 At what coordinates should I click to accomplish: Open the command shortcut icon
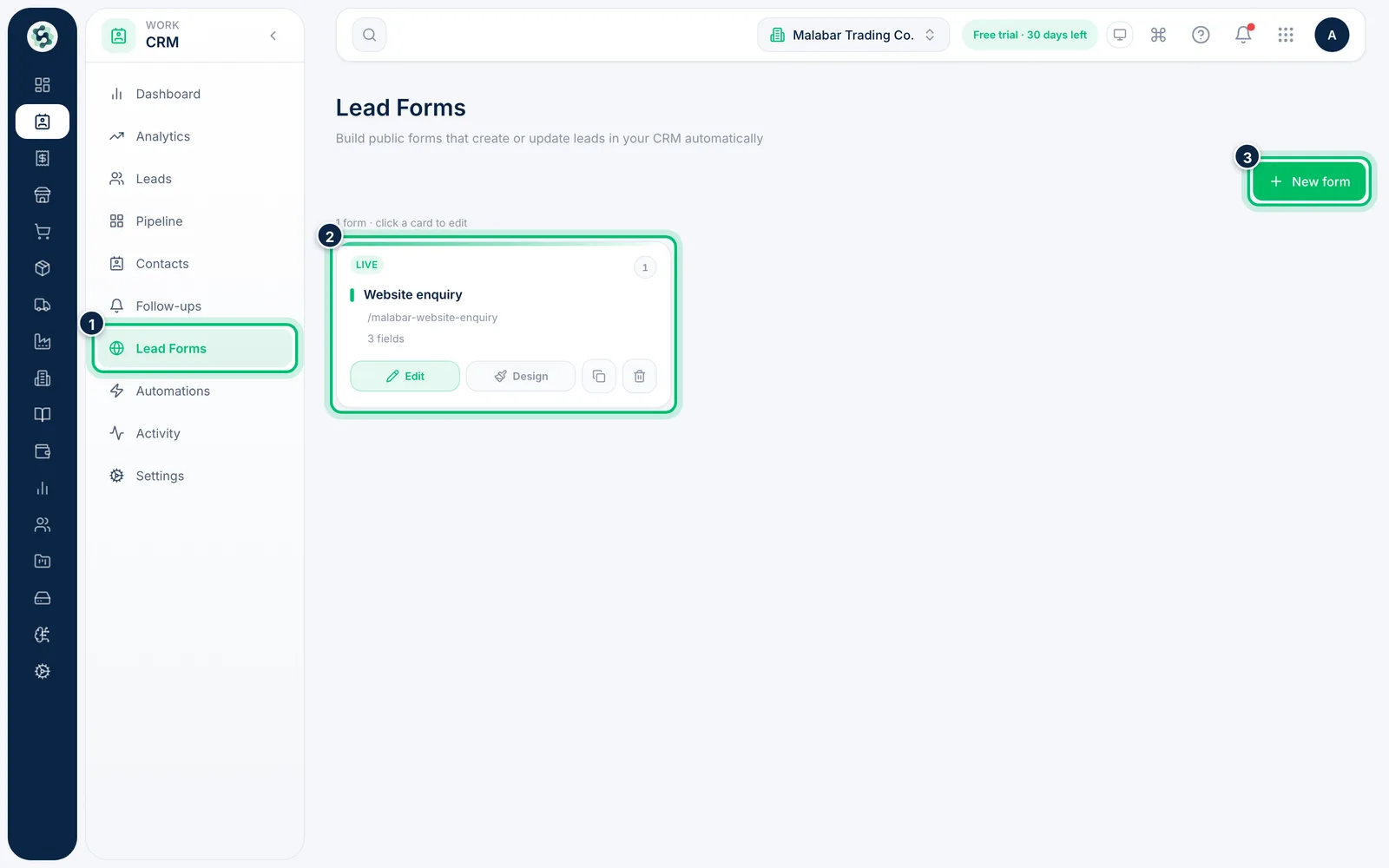click(x=1158, y=35)
